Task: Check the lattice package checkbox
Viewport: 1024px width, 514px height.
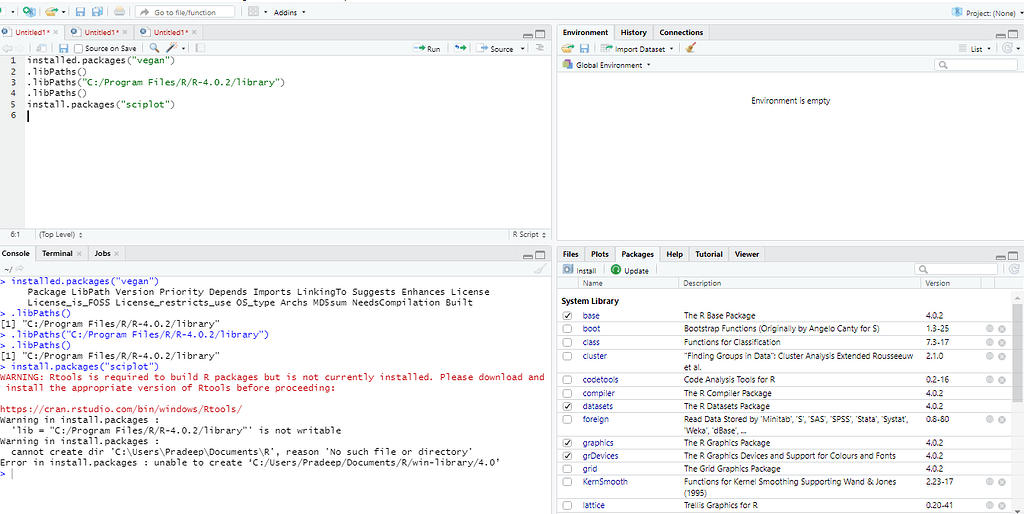Action: pyautogui.click(x=567, y=506)
